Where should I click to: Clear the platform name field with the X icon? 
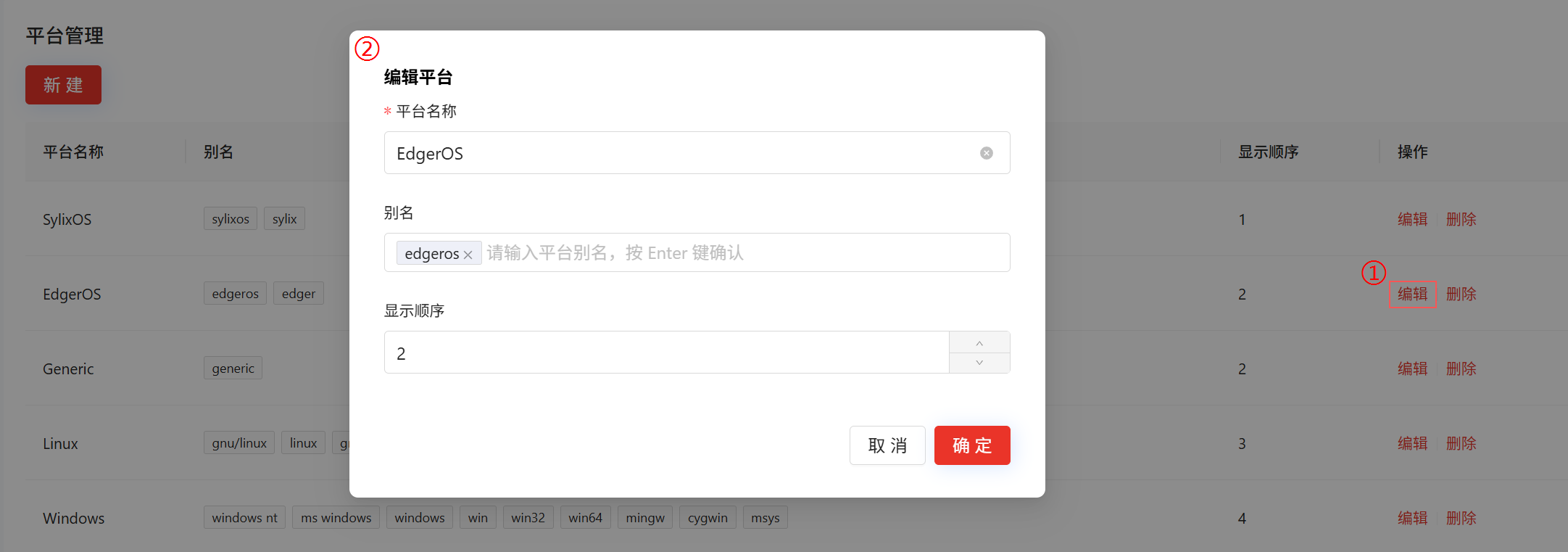pyautogui.click(x=986, y=153)
